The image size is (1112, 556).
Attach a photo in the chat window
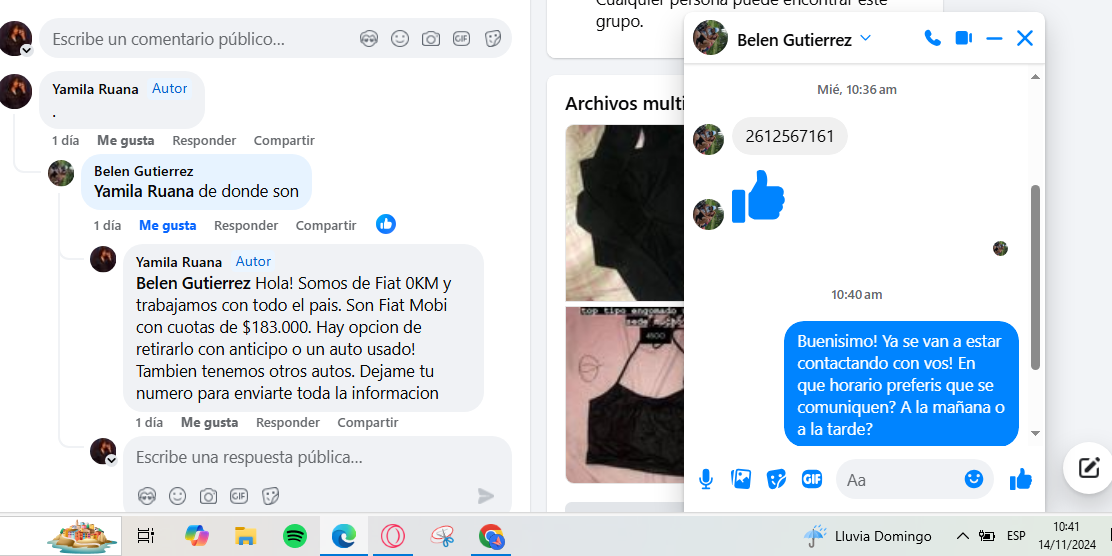coord(741,479)
